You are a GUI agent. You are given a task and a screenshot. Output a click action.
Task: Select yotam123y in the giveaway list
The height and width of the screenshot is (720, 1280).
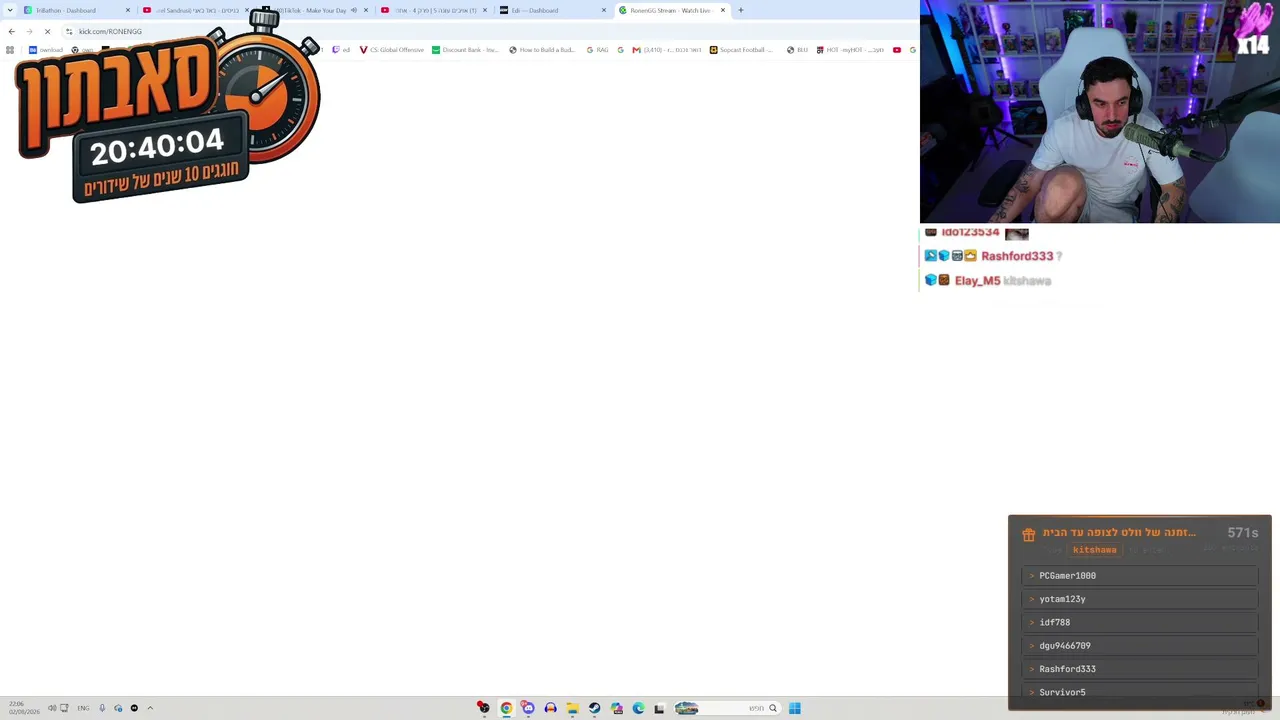click(1139, 599)
